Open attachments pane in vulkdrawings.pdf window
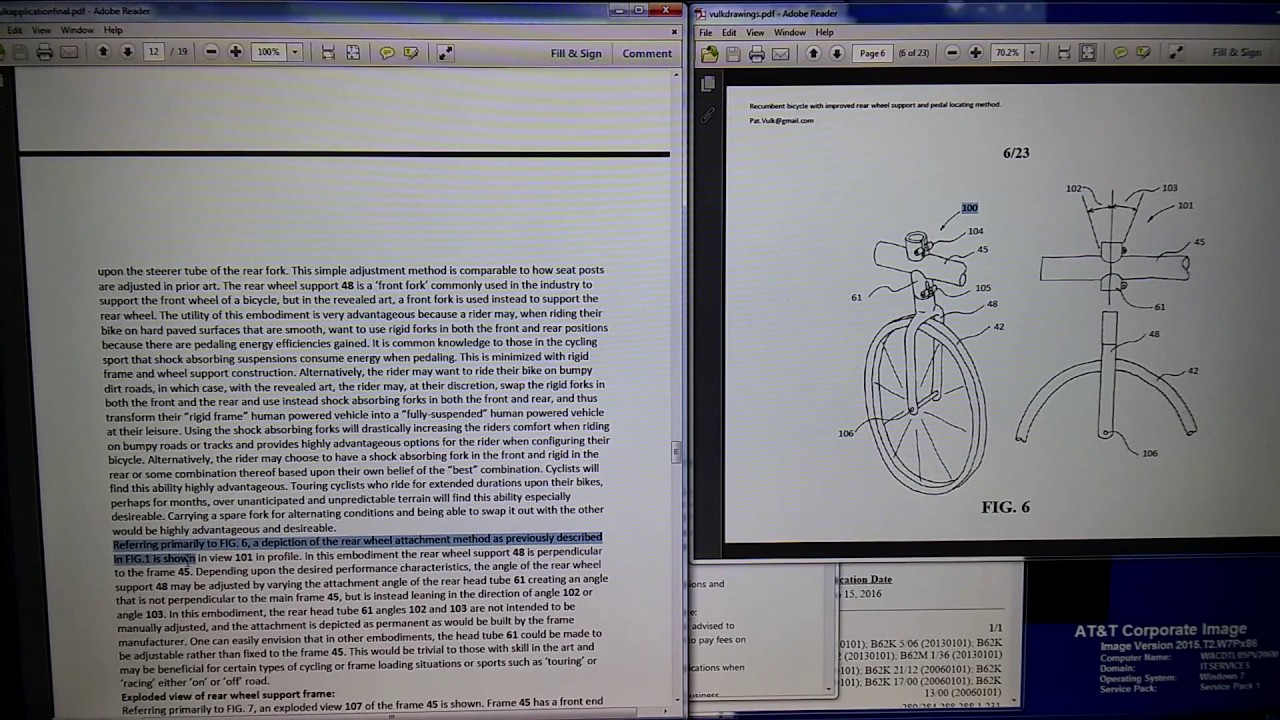The height and width of the screenshot is (720, 1280). (x=708, y=116)
